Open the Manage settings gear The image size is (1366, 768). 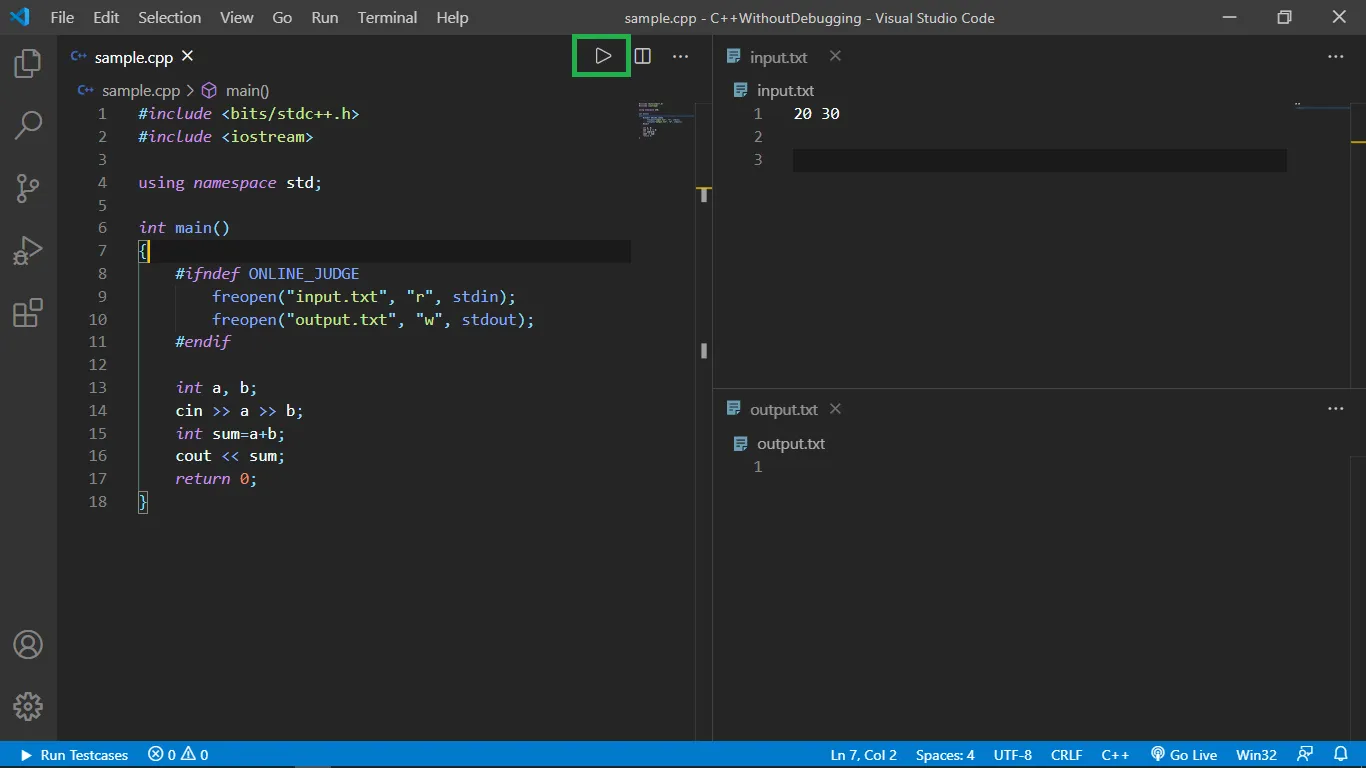click(27, 706)
